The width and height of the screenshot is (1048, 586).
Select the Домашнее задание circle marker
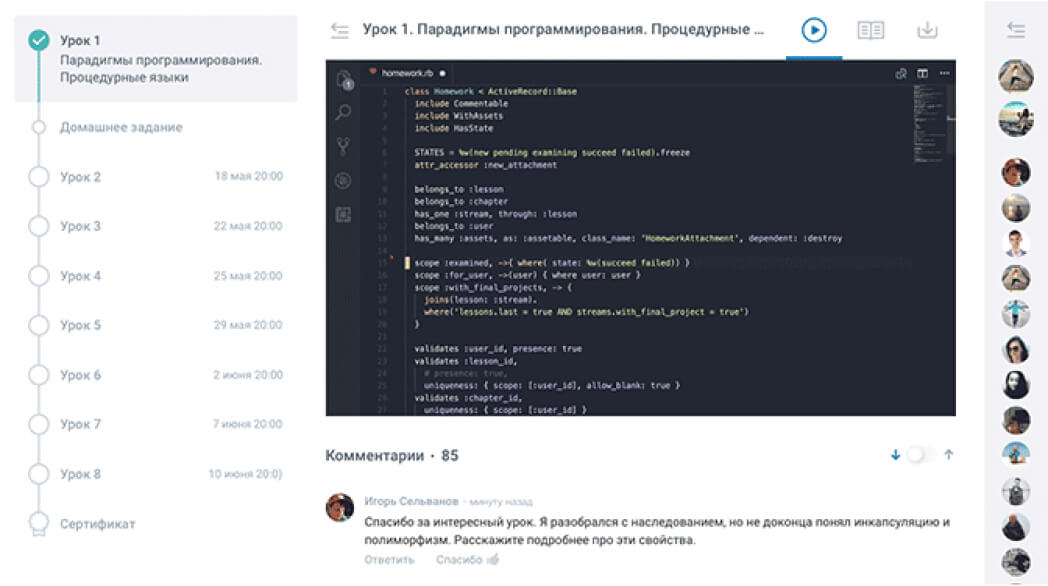(x=39, y=127)
